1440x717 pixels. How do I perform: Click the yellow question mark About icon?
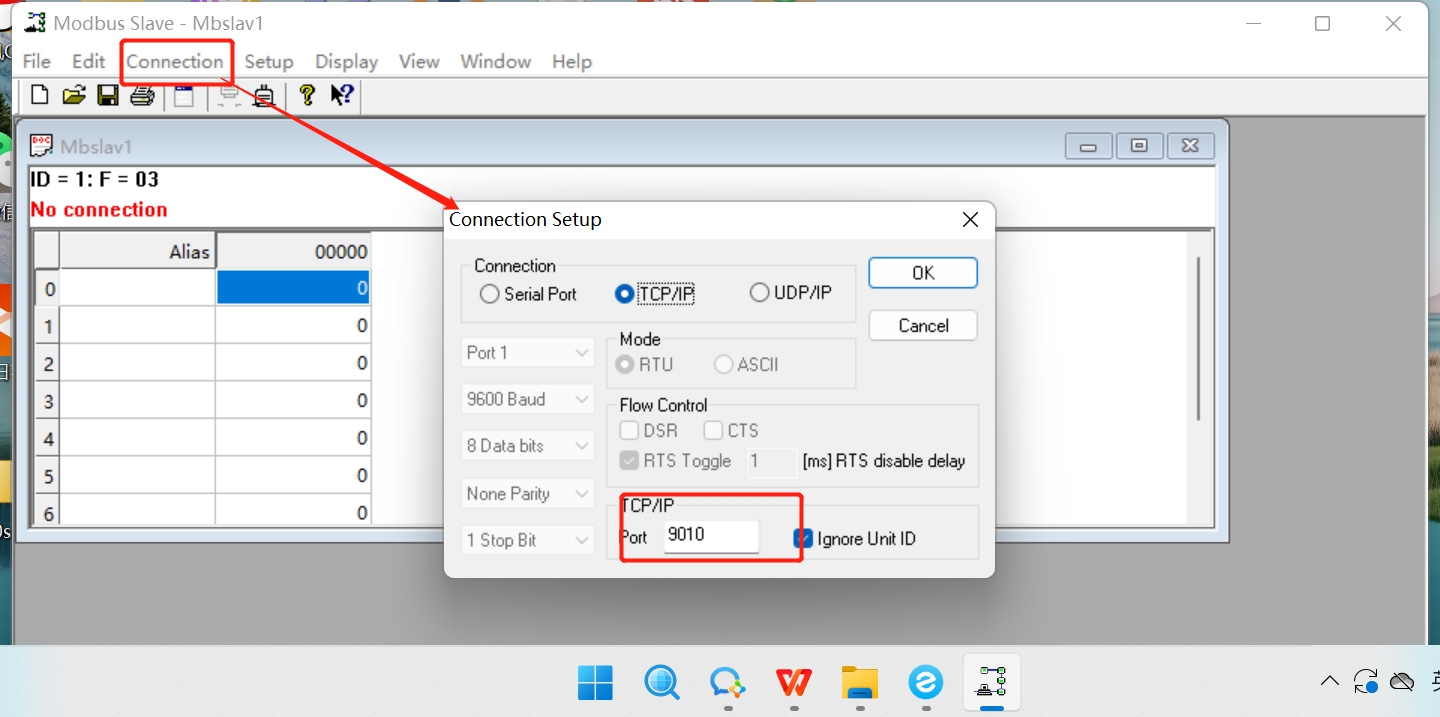coord(307,95)
